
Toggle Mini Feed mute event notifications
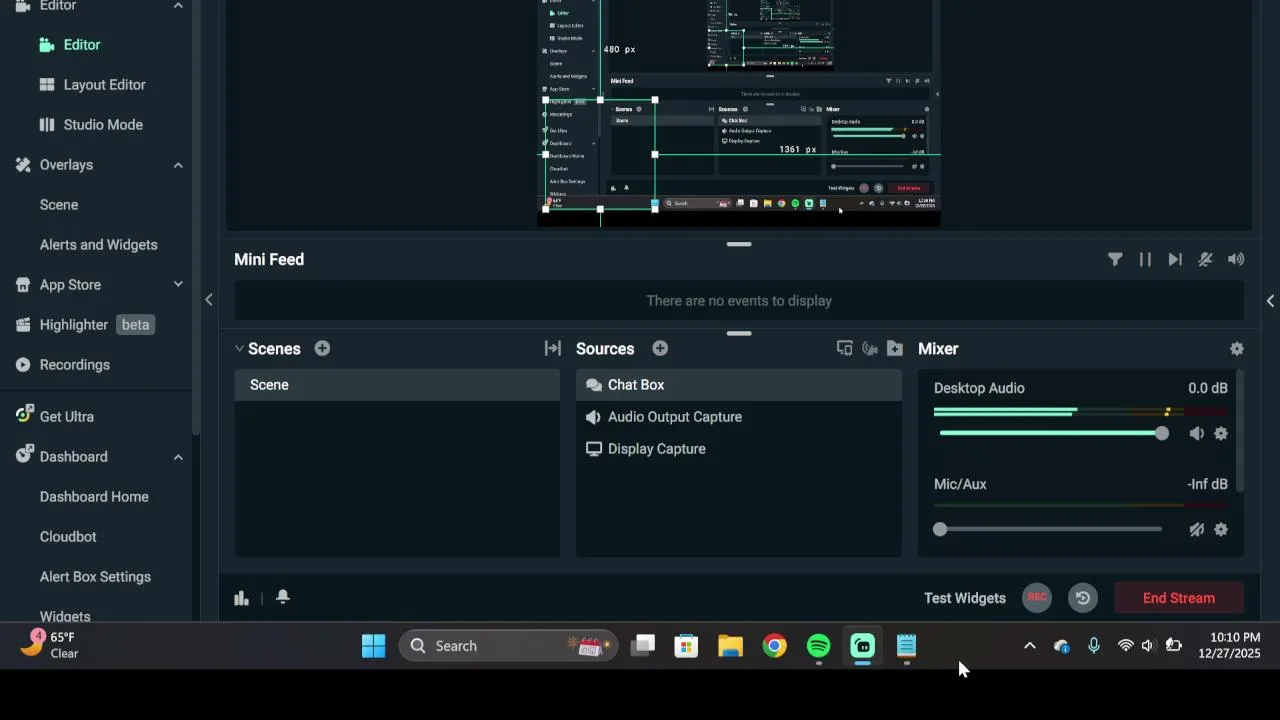click(x=1205, y=259)
